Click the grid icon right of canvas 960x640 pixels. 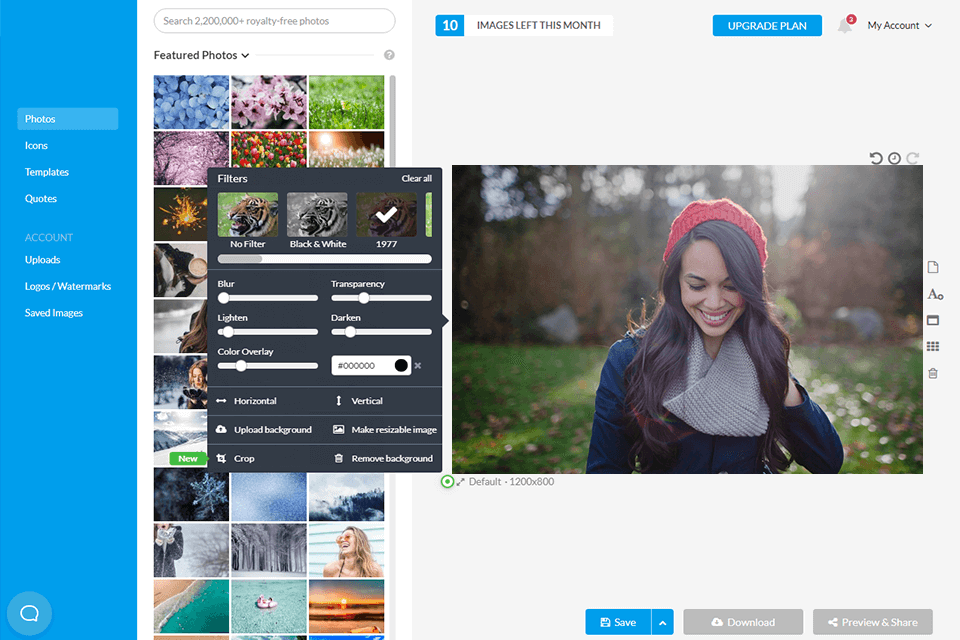click(x=933, y=347)
